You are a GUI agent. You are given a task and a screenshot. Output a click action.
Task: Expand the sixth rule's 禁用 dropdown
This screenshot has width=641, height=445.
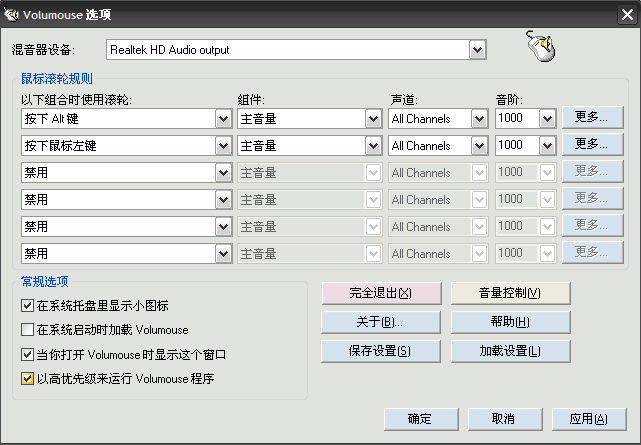click(x=223, y=254)
